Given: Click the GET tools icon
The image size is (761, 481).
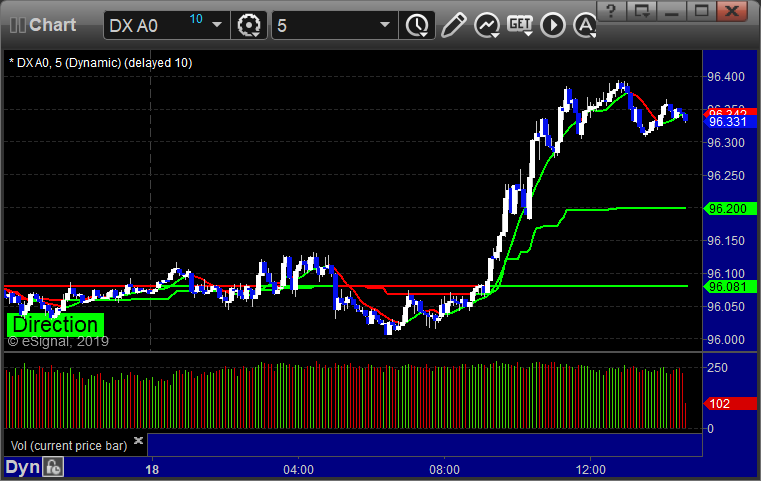Looking at the screenshot, I should point(520,25).
